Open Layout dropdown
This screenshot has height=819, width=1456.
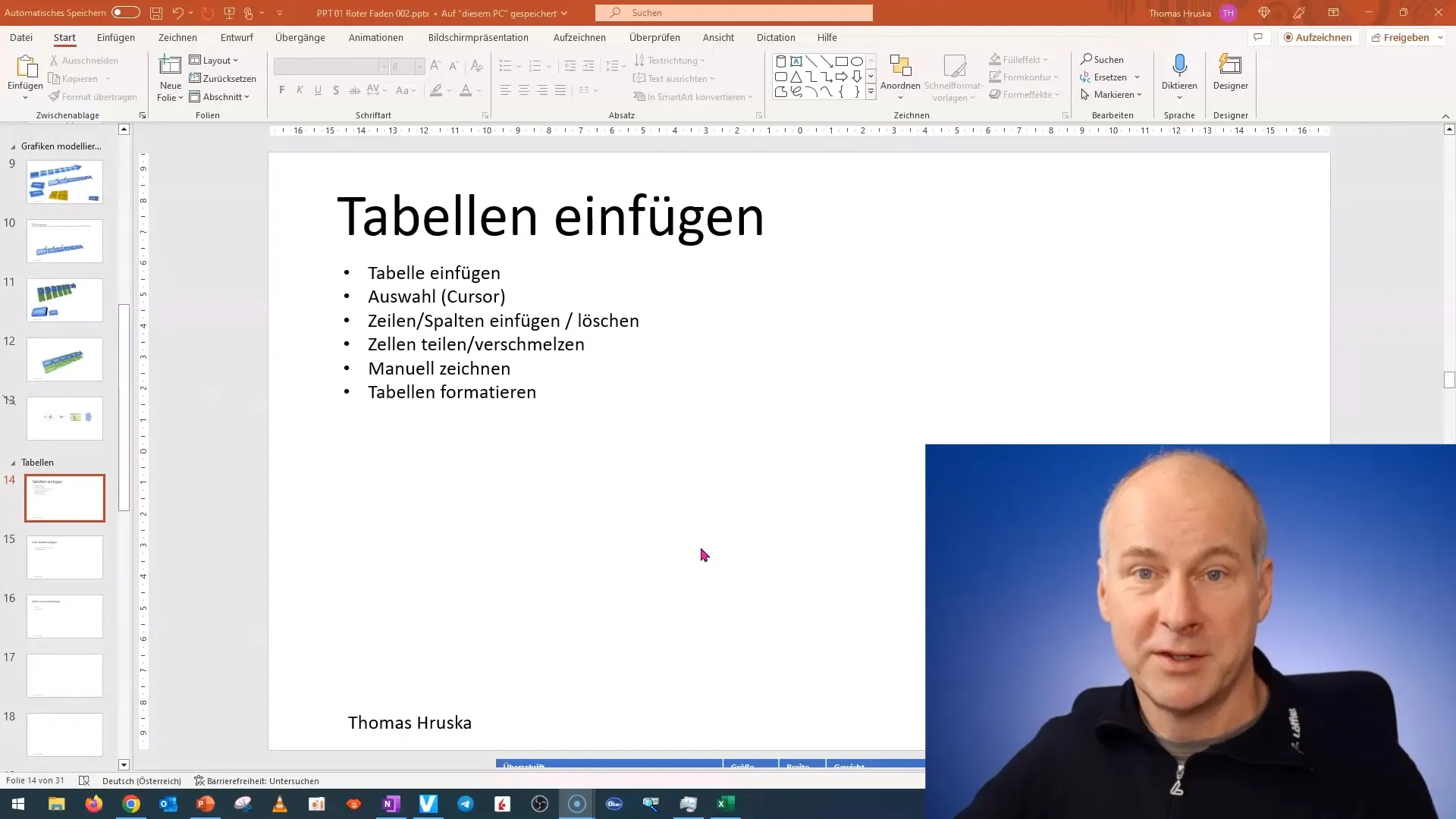tap(213, 60)
